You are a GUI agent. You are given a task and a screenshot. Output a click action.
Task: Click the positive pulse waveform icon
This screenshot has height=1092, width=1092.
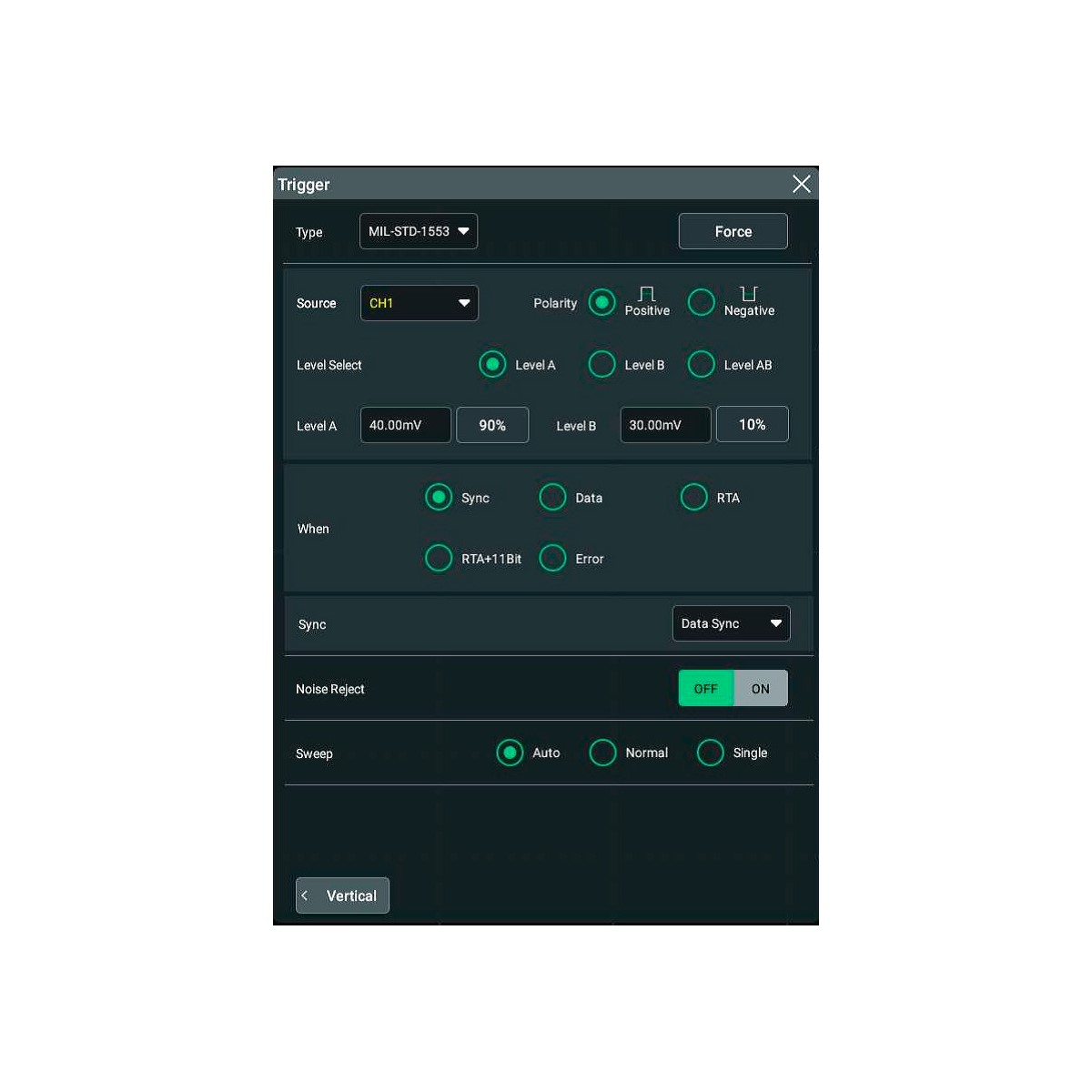(646, 293)
